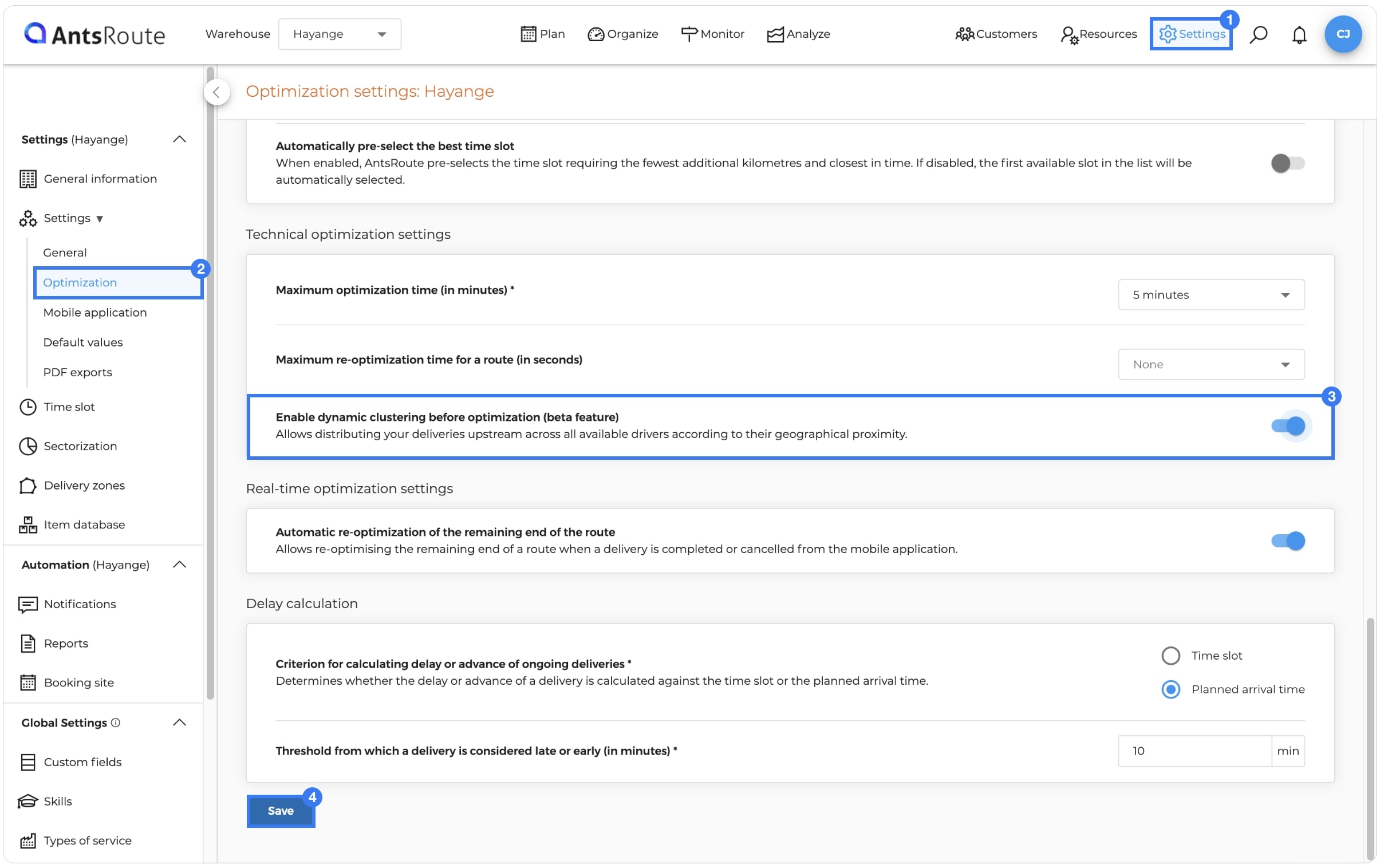Viewport: 1380px width, 868px height.
Task: Enable automatic best time slot pre-selection
Action: click(1287, 163)
